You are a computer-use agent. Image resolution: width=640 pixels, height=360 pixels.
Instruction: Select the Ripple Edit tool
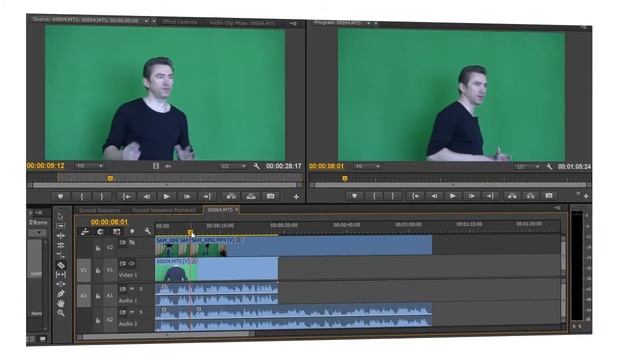[x=60, y=236]
